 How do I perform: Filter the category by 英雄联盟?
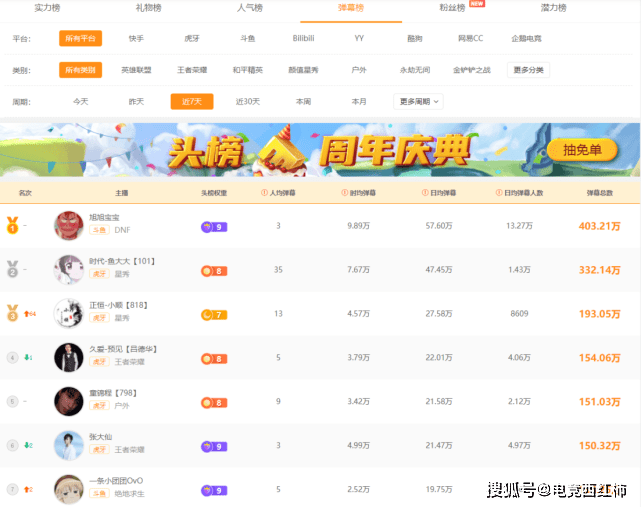pos(136,70)
